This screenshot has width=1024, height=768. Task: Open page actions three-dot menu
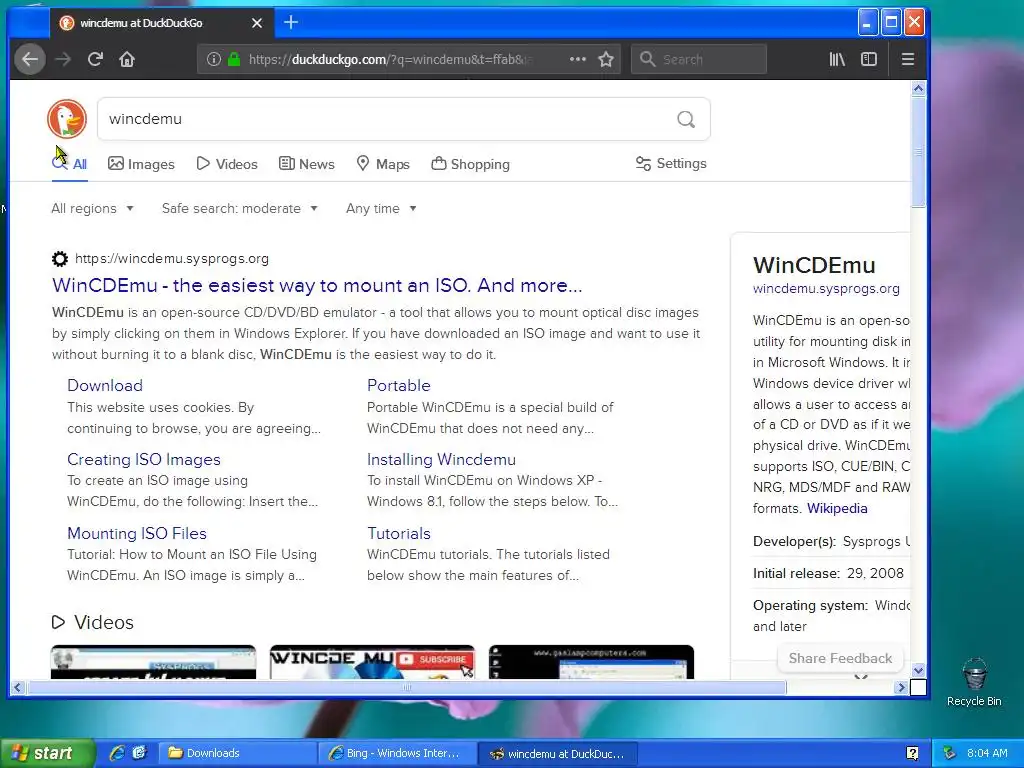click(577, 59)
